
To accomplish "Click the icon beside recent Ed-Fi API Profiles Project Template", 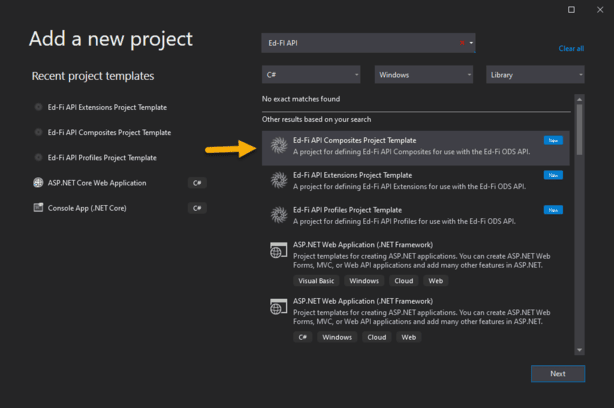I will point(38,157).
